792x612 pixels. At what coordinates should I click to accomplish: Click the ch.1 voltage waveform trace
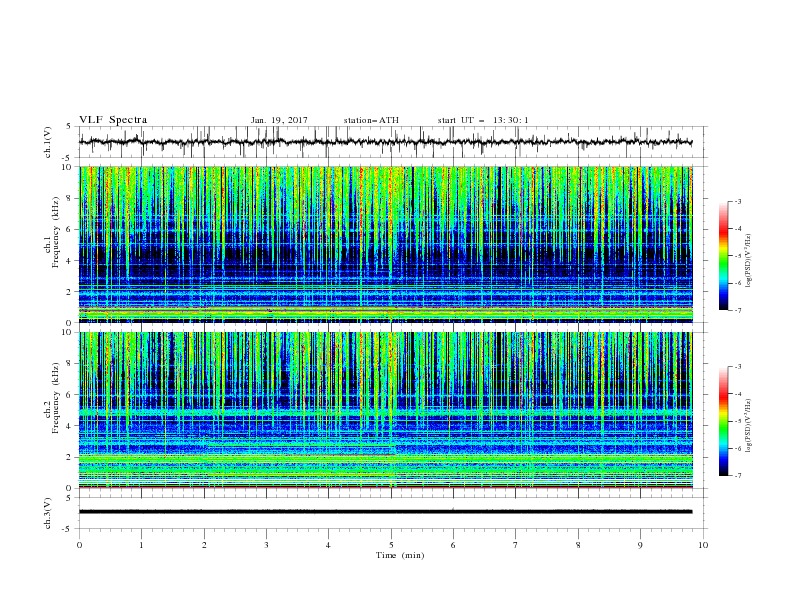[385, 142]
